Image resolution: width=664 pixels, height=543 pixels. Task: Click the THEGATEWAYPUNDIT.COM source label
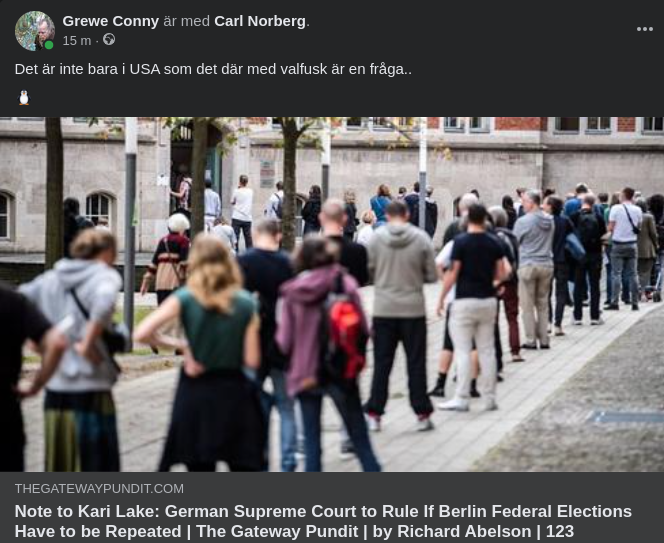[x=99, y=488]
